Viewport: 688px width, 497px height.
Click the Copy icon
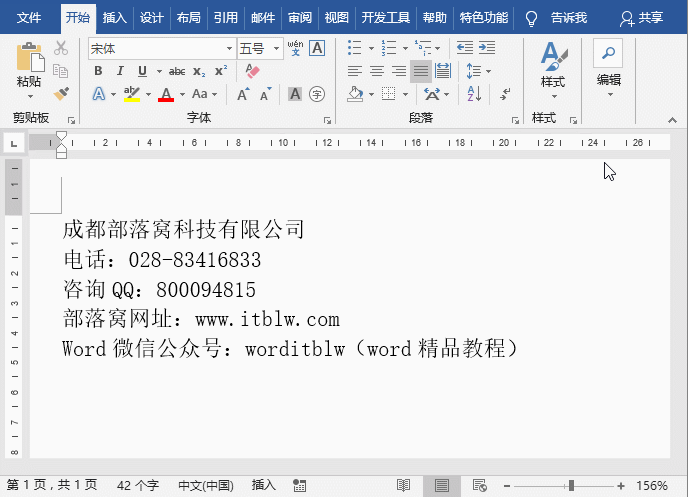pyautogui.click(x=61, y=71)
